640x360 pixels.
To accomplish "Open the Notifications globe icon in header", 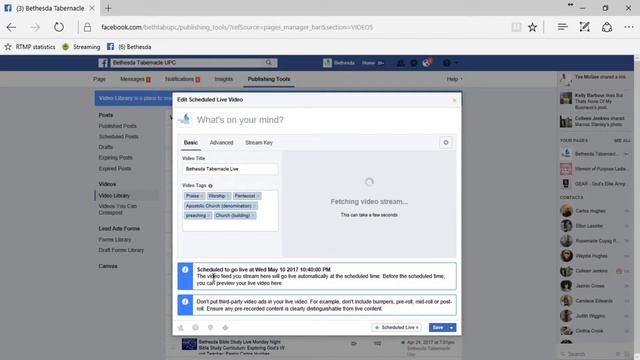I will (427, 63).
